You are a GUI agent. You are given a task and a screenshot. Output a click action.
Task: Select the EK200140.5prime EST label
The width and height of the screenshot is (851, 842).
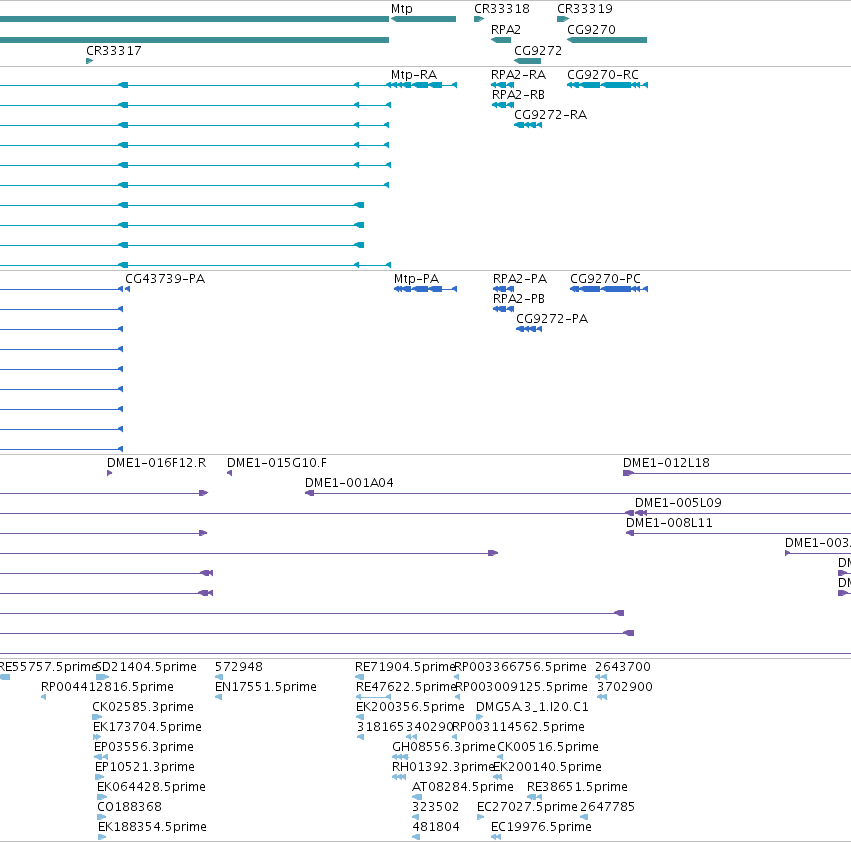pyautogui.click(x=547, y=767)
